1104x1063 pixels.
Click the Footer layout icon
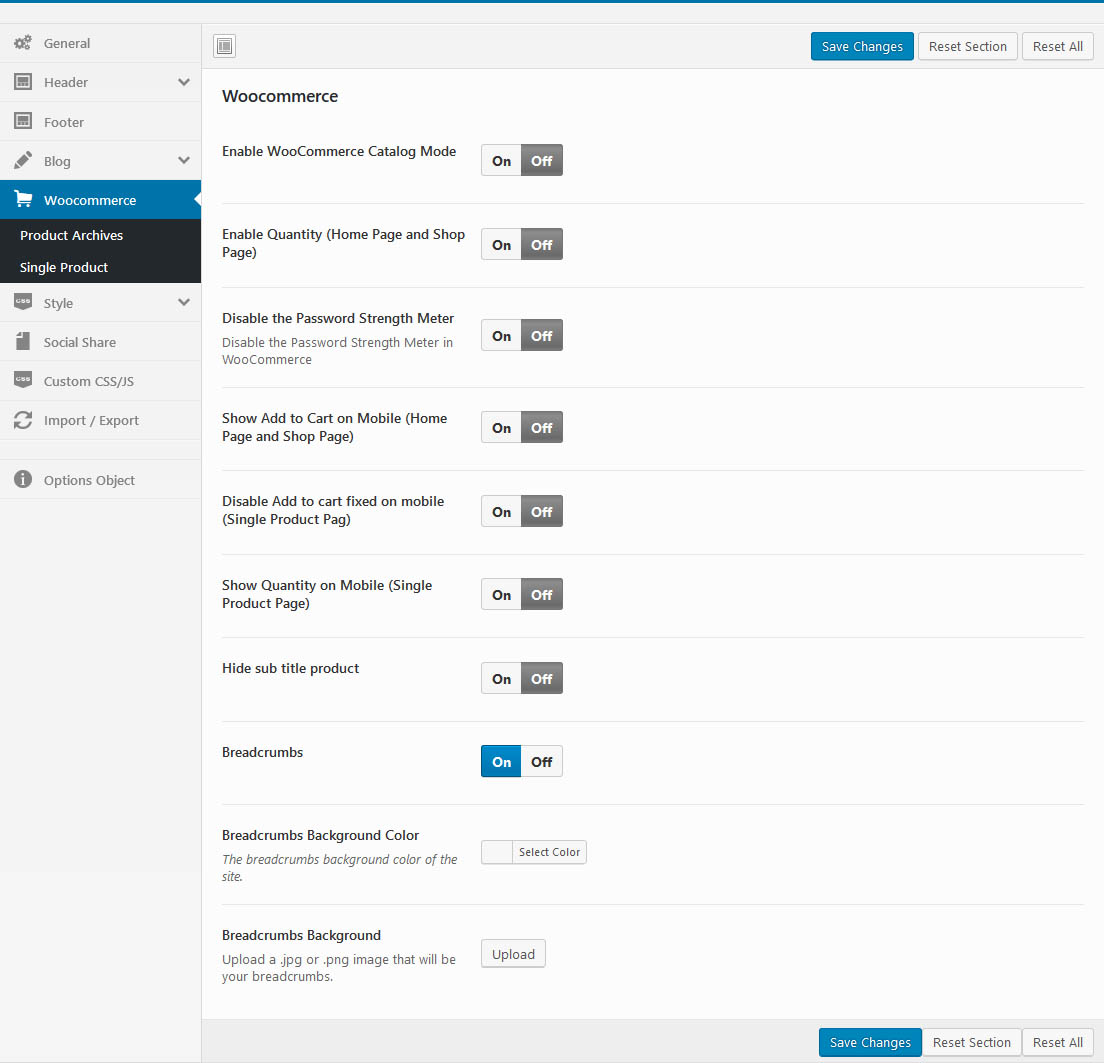[22, 121]
